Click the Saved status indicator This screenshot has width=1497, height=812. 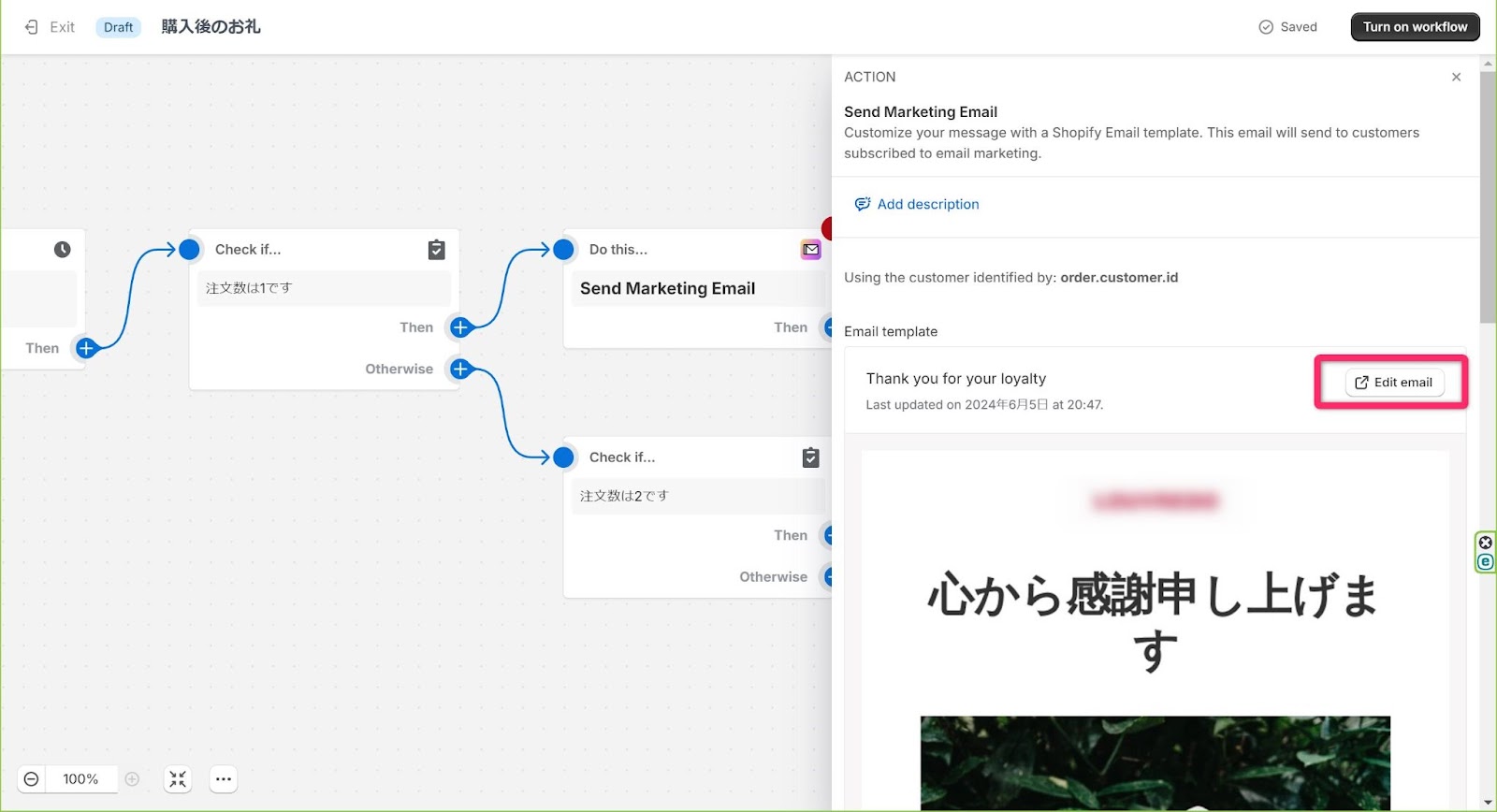[1287, 27]
